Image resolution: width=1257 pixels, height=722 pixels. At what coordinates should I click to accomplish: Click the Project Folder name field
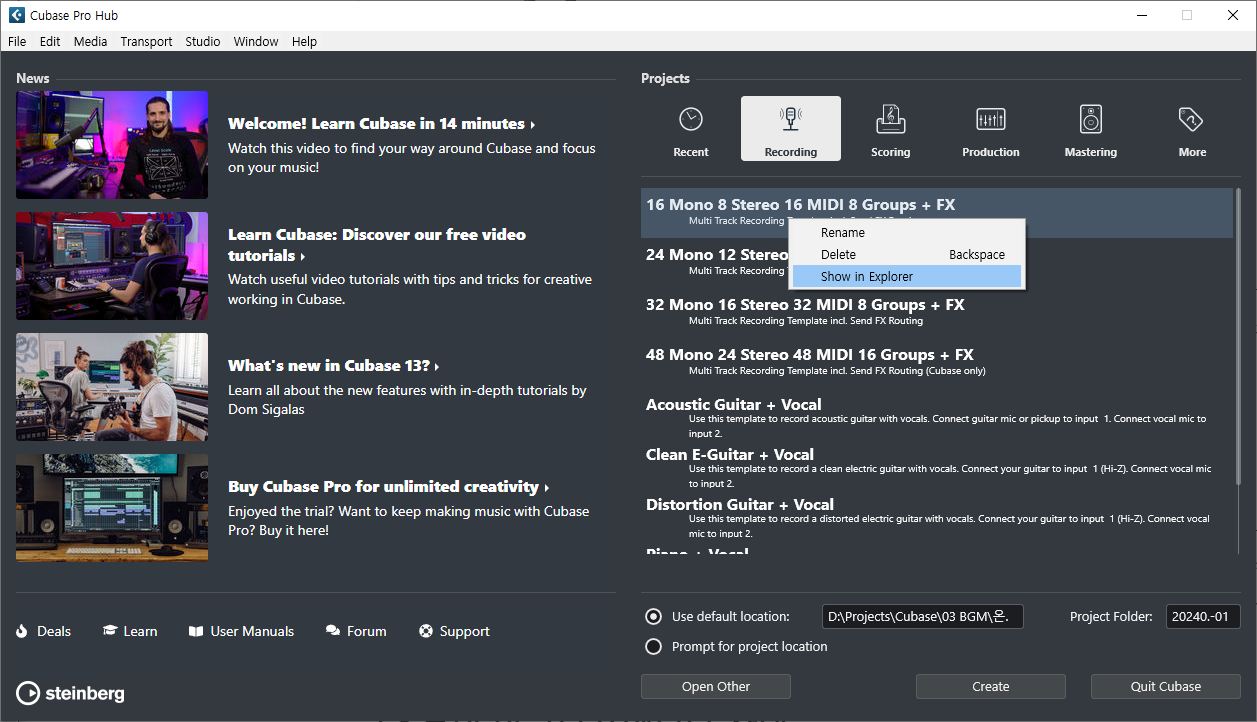coord(1203,617)
